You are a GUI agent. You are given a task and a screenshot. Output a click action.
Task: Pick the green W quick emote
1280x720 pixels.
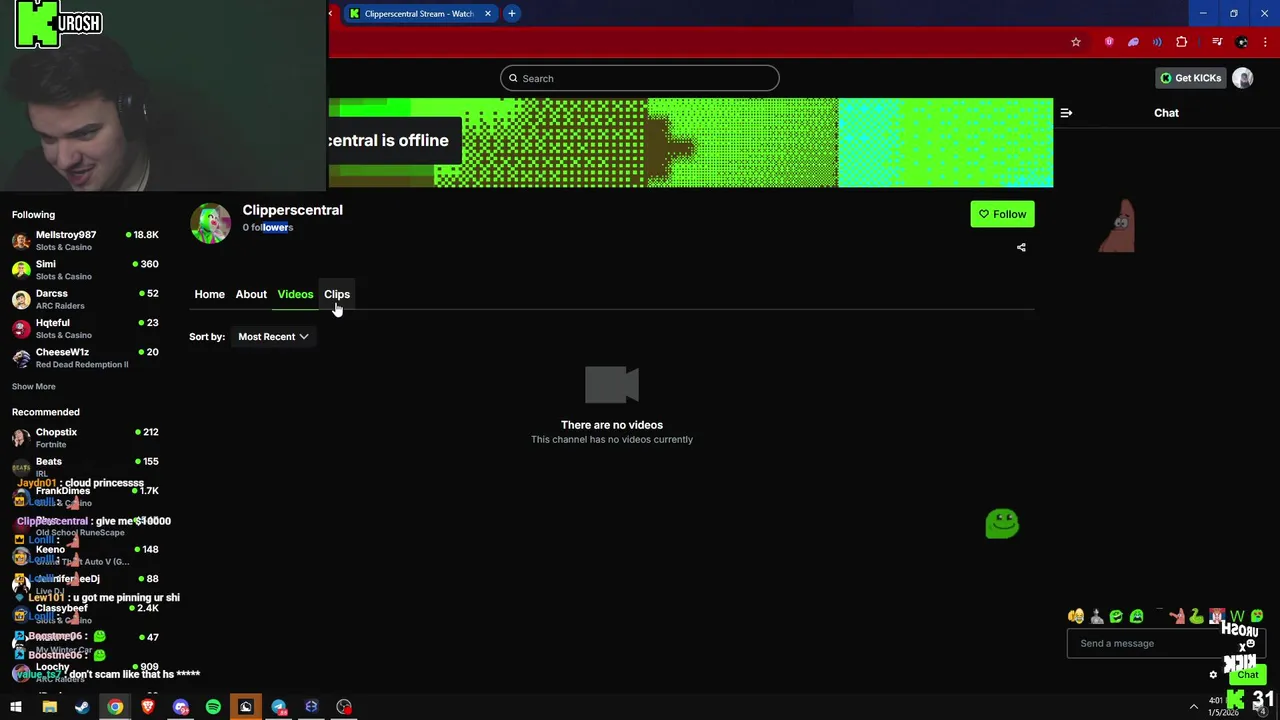click(1237, 617)
